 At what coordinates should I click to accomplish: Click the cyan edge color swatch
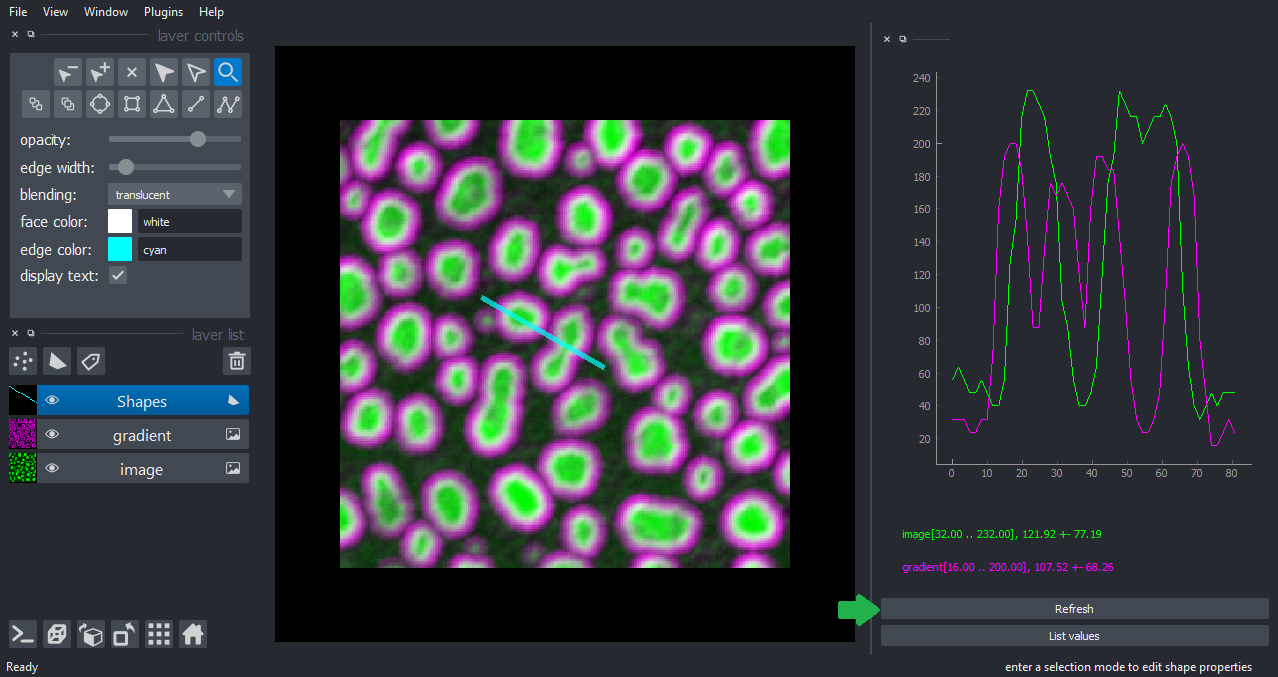(120, 249)
